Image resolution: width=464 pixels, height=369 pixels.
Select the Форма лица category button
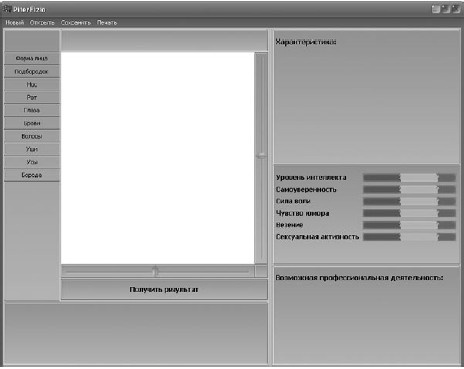[32, 58]
